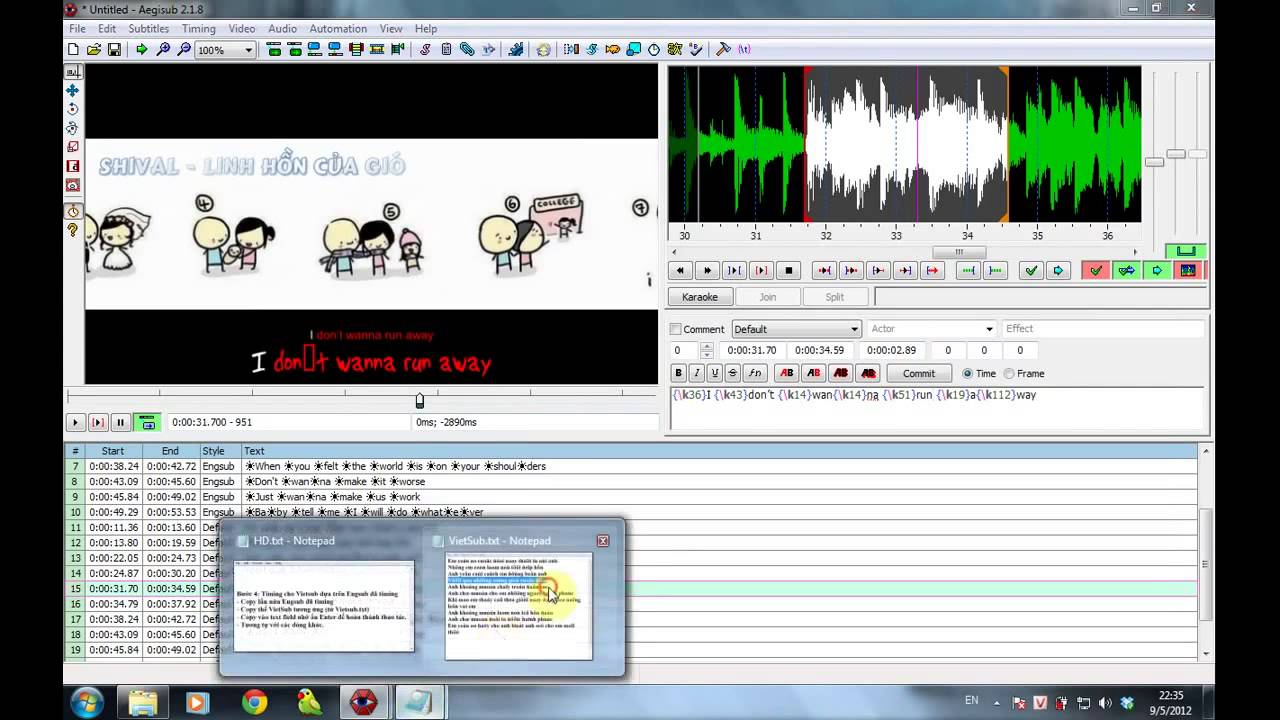Click the primary color AB button
The height and width of the screenshot is (720, 1280).
click(x=787, y=373)
